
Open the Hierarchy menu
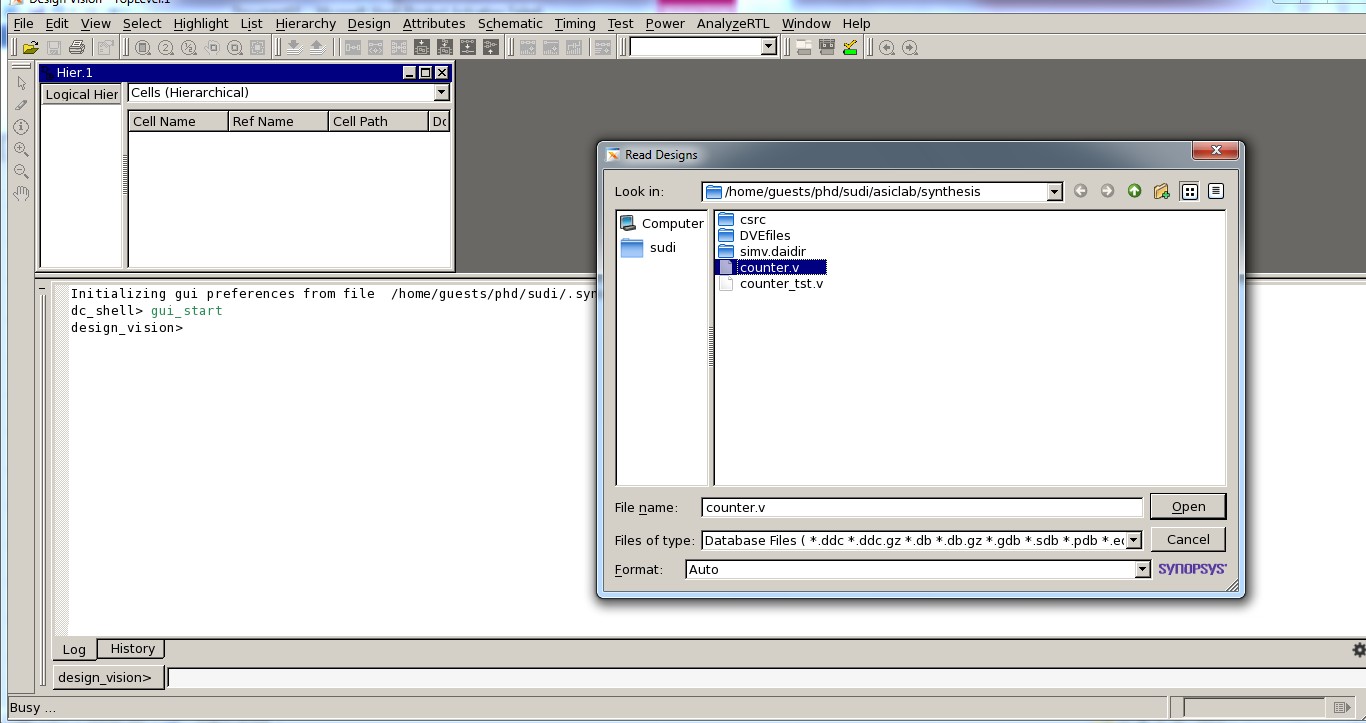305,23
